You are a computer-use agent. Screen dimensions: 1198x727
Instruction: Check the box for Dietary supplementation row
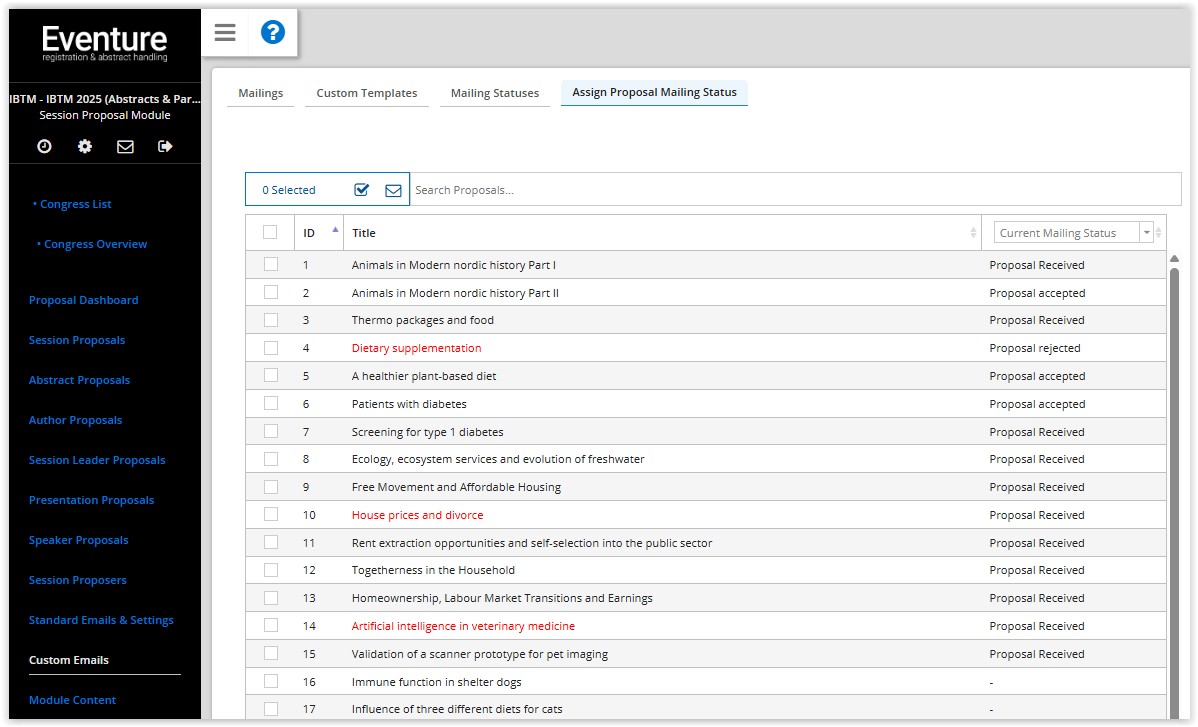[270, 348]
